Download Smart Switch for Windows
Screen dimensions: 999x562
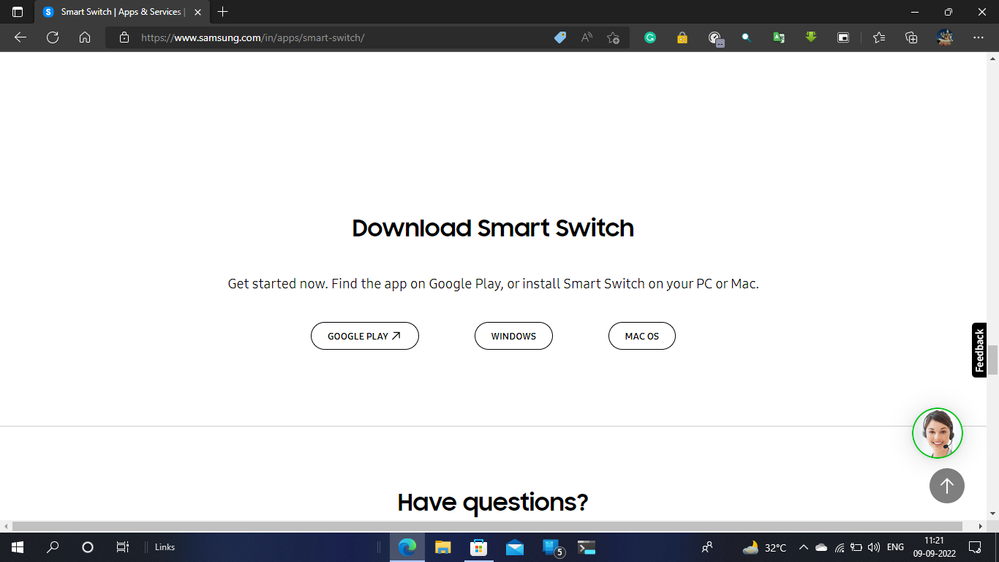[514, 336]
